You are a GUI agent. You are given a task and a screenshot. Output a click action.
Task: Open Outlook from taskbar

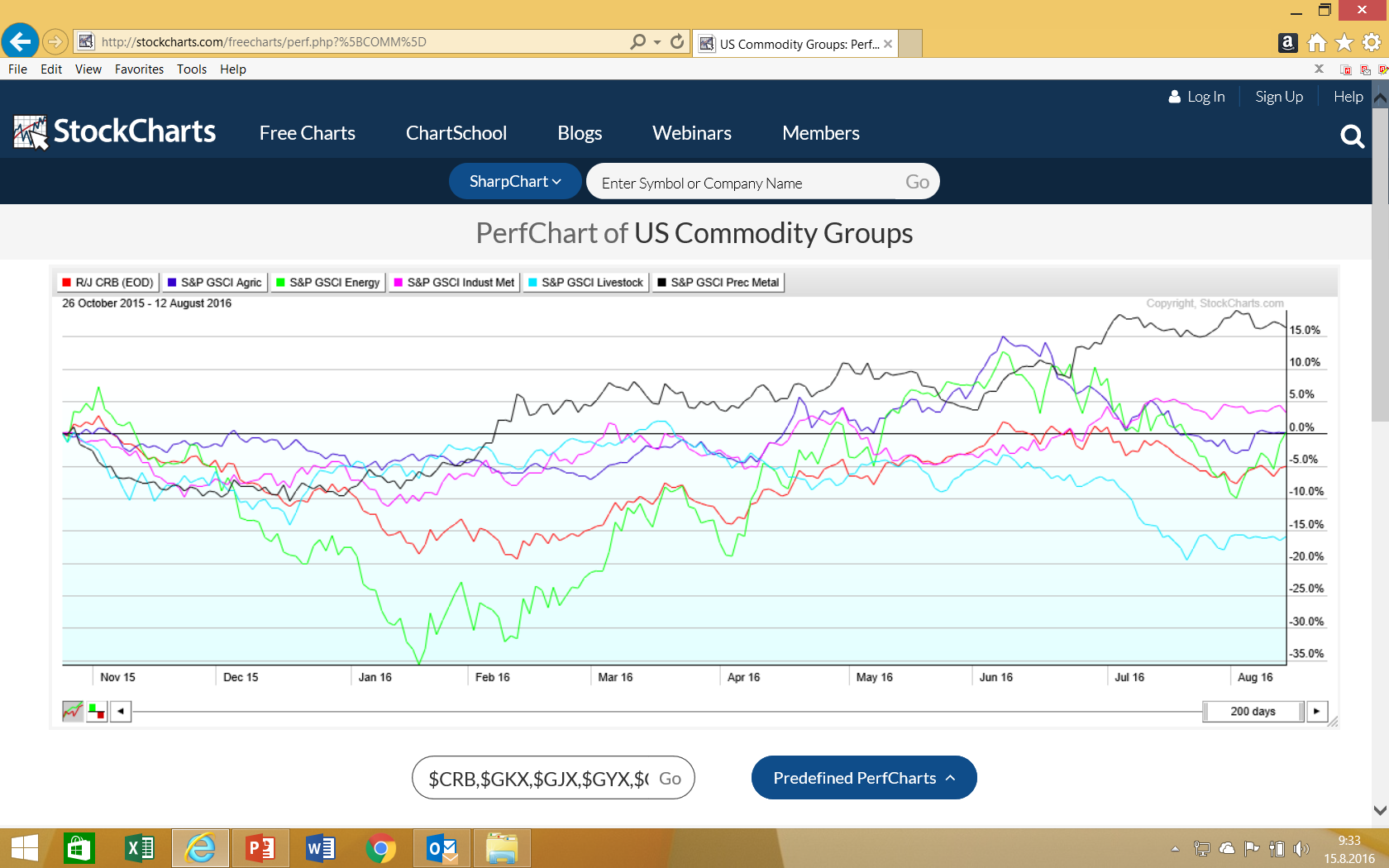pyautogui.click(x=442, y=848)
